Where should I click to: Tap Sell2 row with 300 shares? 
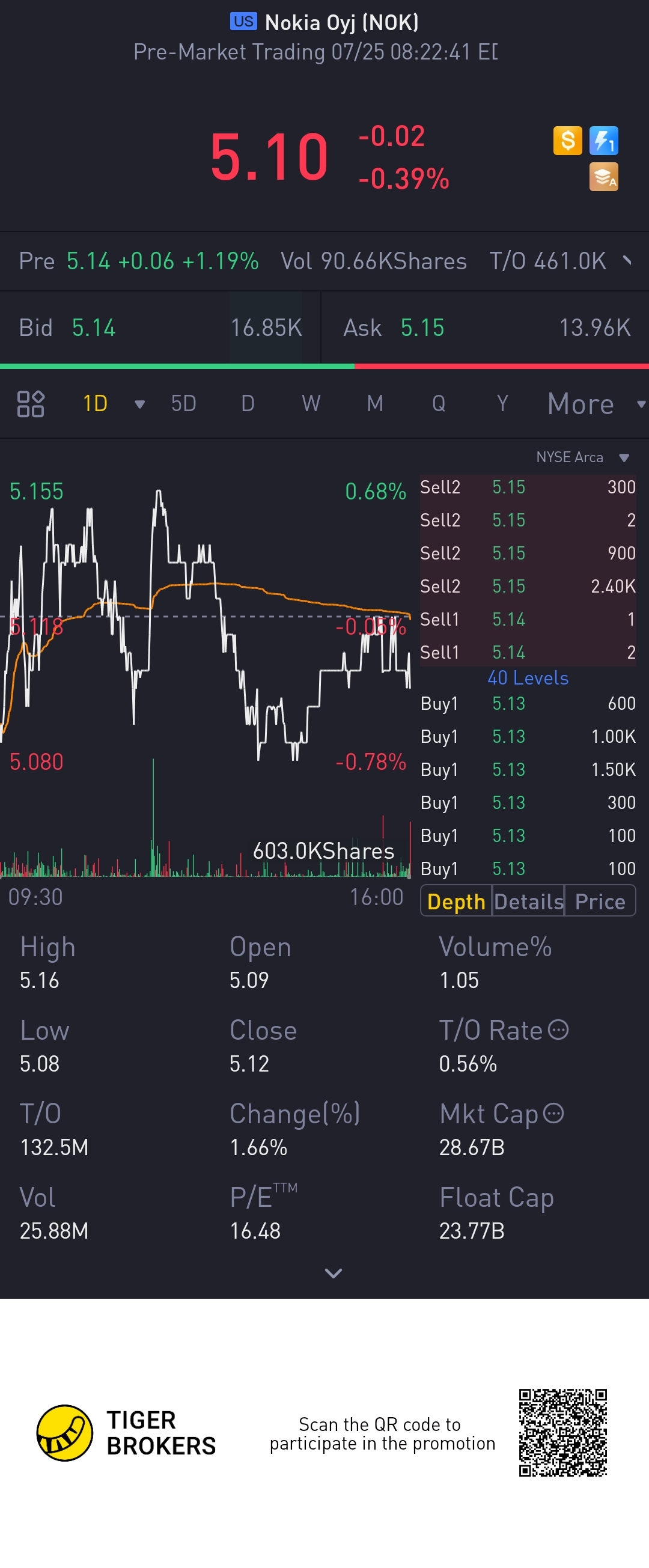point(528,487)
